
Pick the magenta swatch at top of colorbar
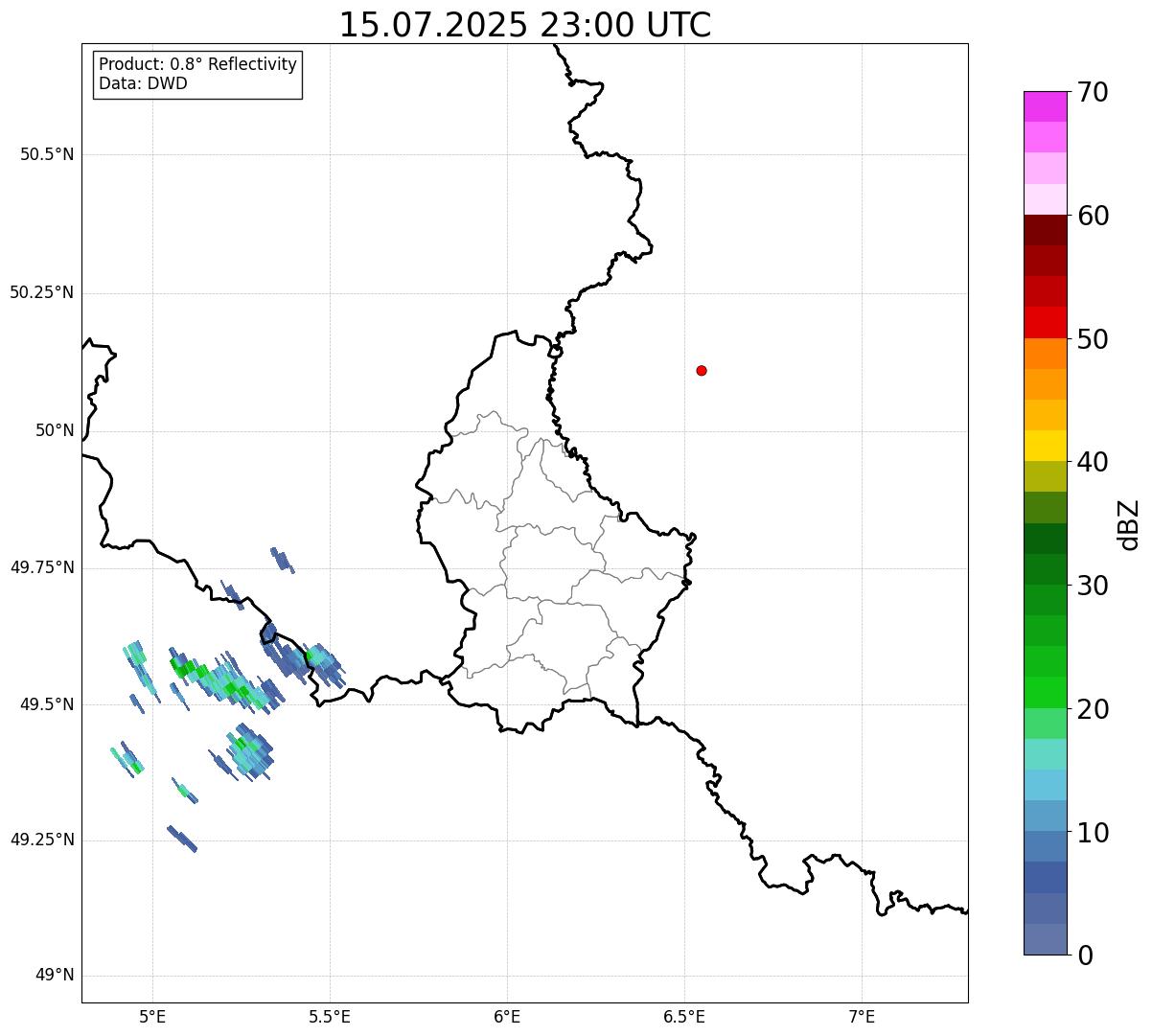pos(1045,106)
